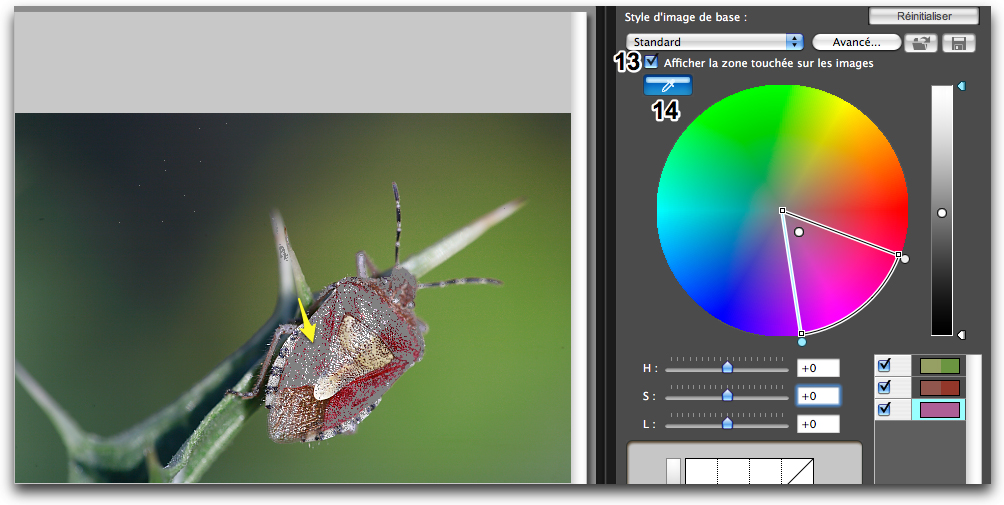Save picture style with floppy disk icon
Viewport: 1004px width, 505px height.
959,43
